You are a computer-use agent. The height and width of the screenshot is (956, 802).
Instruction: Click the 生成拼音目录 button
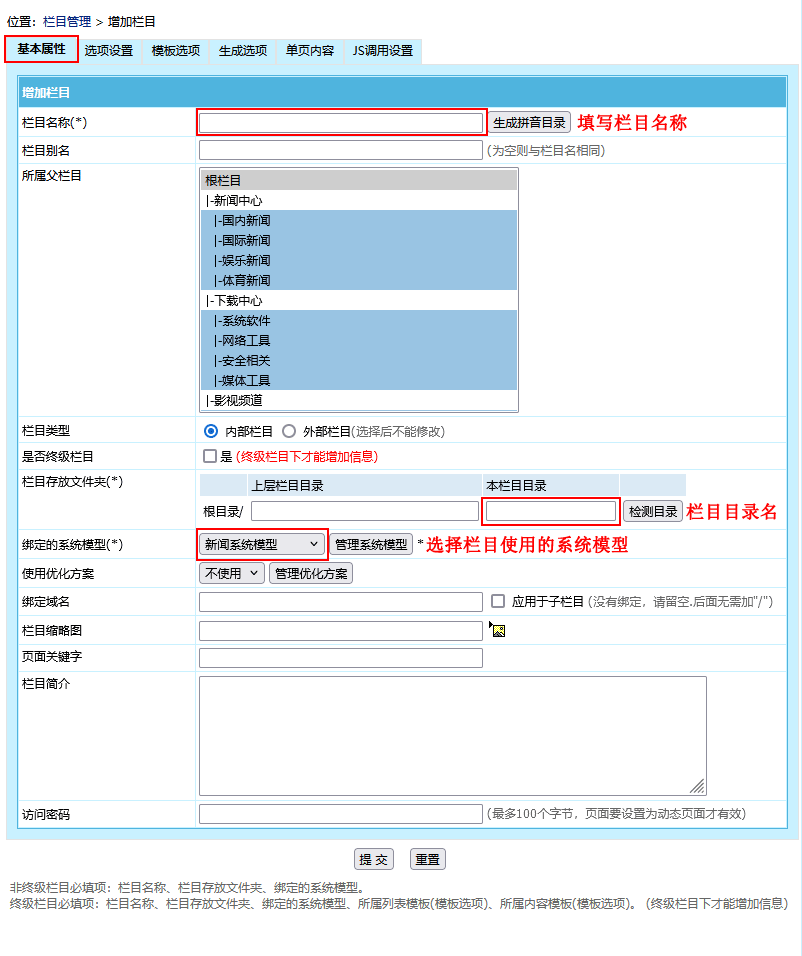[x=530, y=123]
